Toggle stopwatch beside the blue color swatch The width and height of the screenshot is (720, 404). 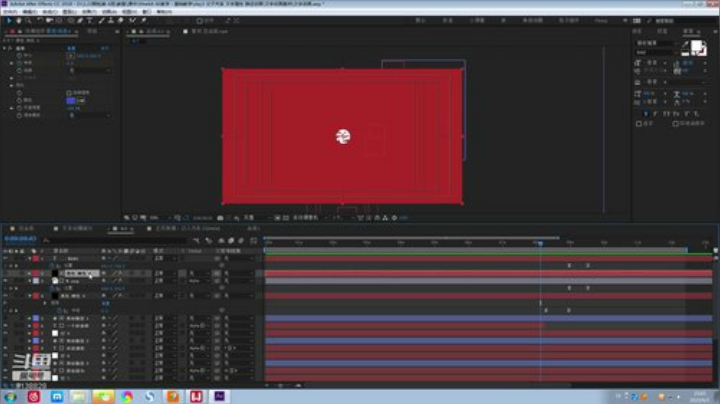coord(19,100)
